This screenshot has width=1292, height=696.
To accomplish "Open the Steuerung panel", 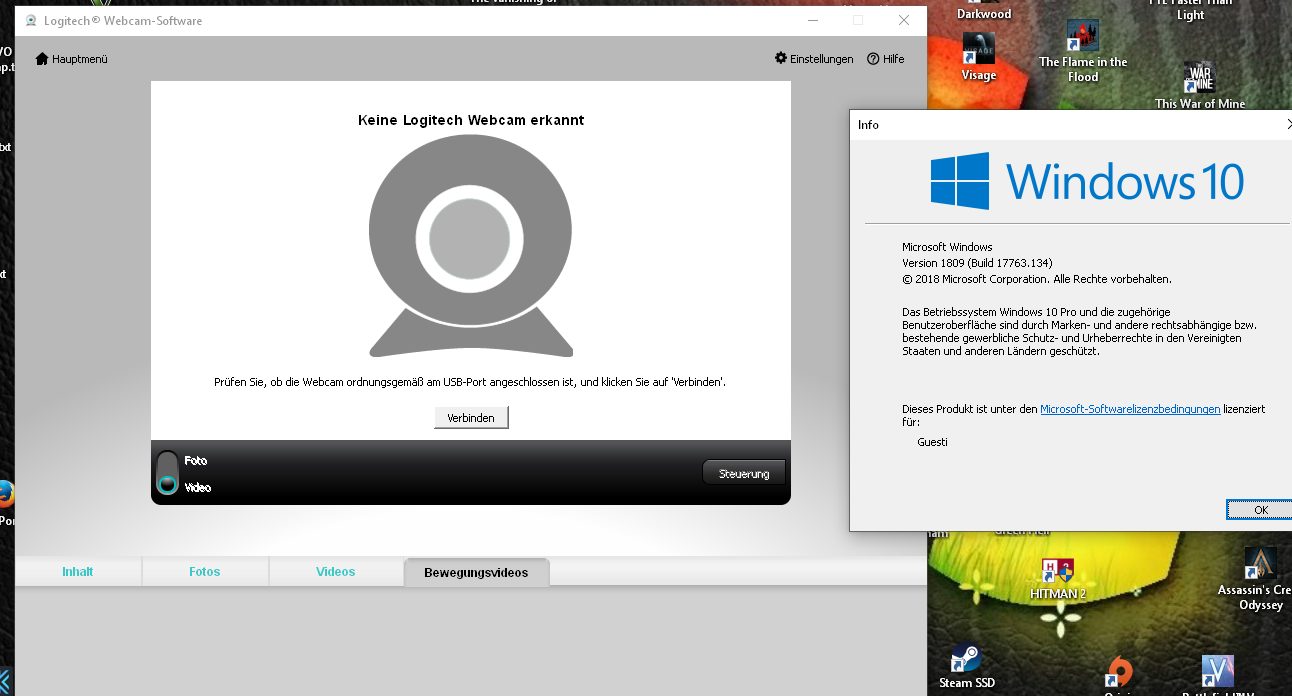I will click(743, 472).
